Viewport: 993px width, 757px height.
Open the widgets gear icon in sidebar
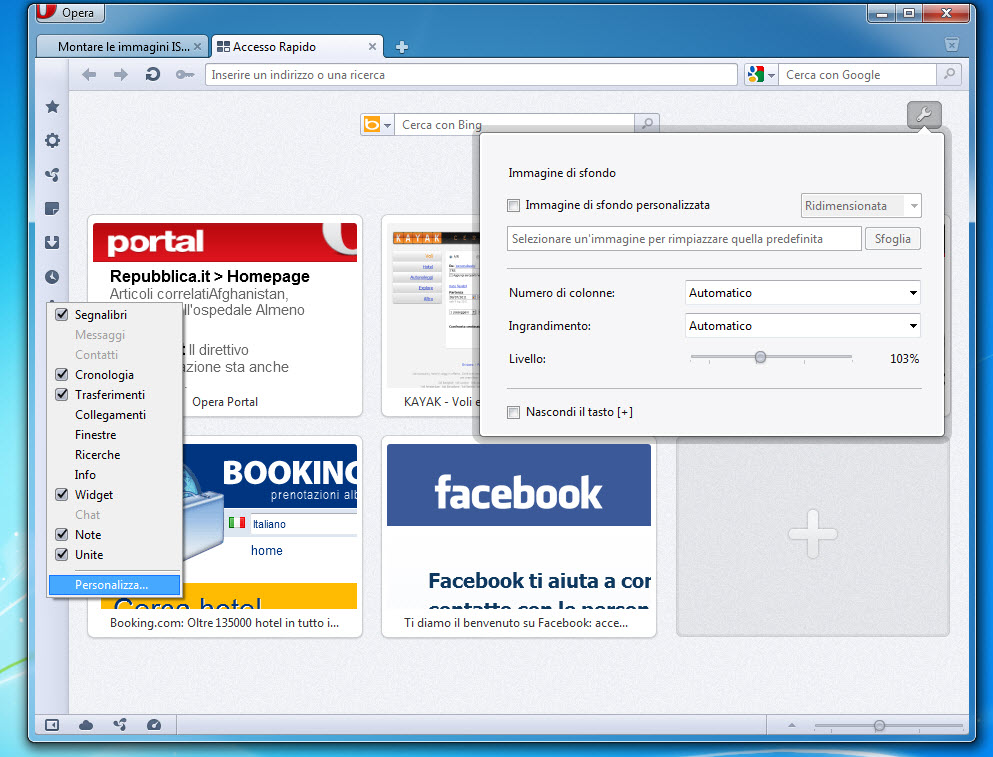point(52,141)
